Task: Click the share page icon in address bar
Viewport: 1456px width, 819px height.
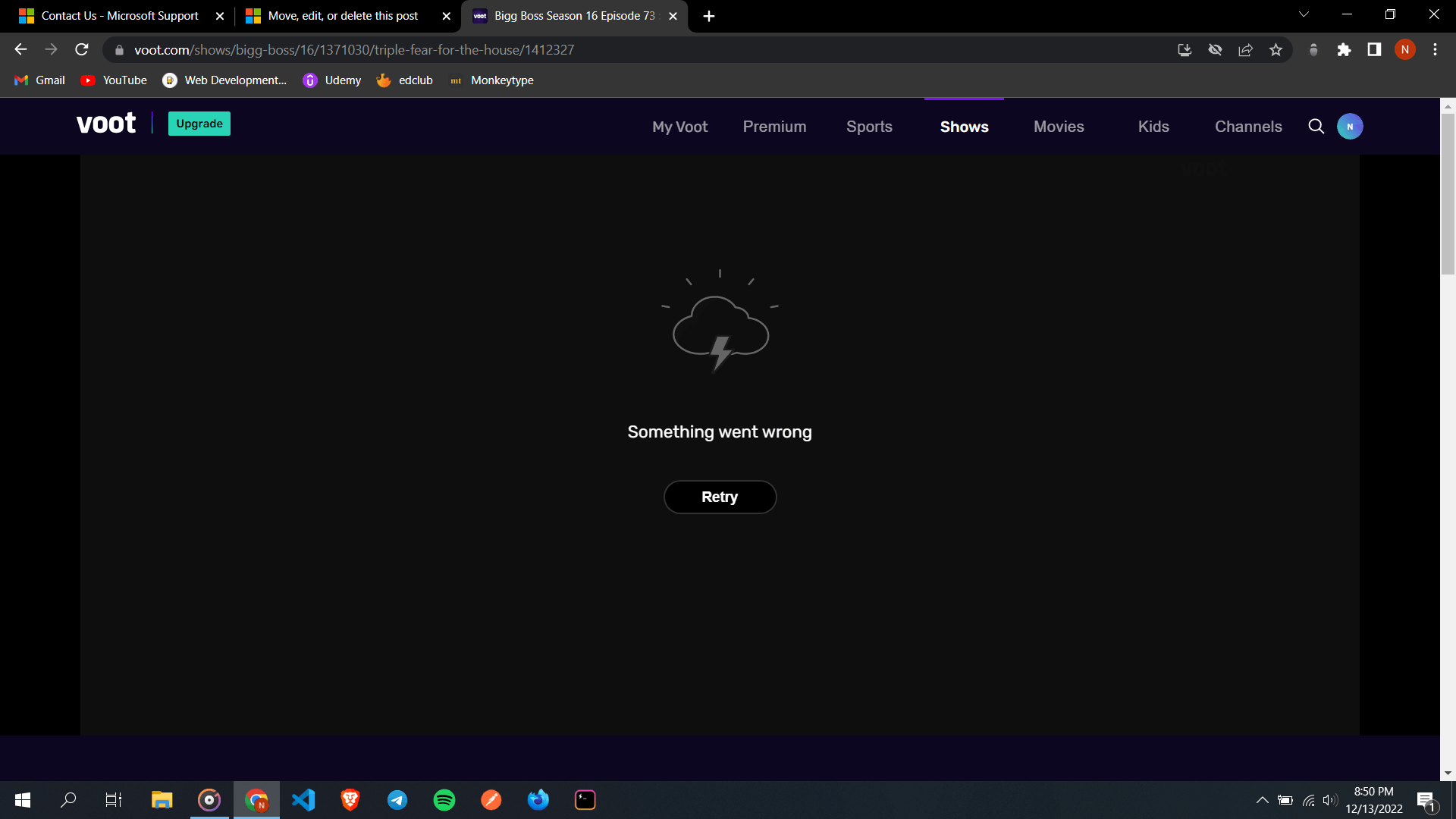Action: [x=1245, y=50]
